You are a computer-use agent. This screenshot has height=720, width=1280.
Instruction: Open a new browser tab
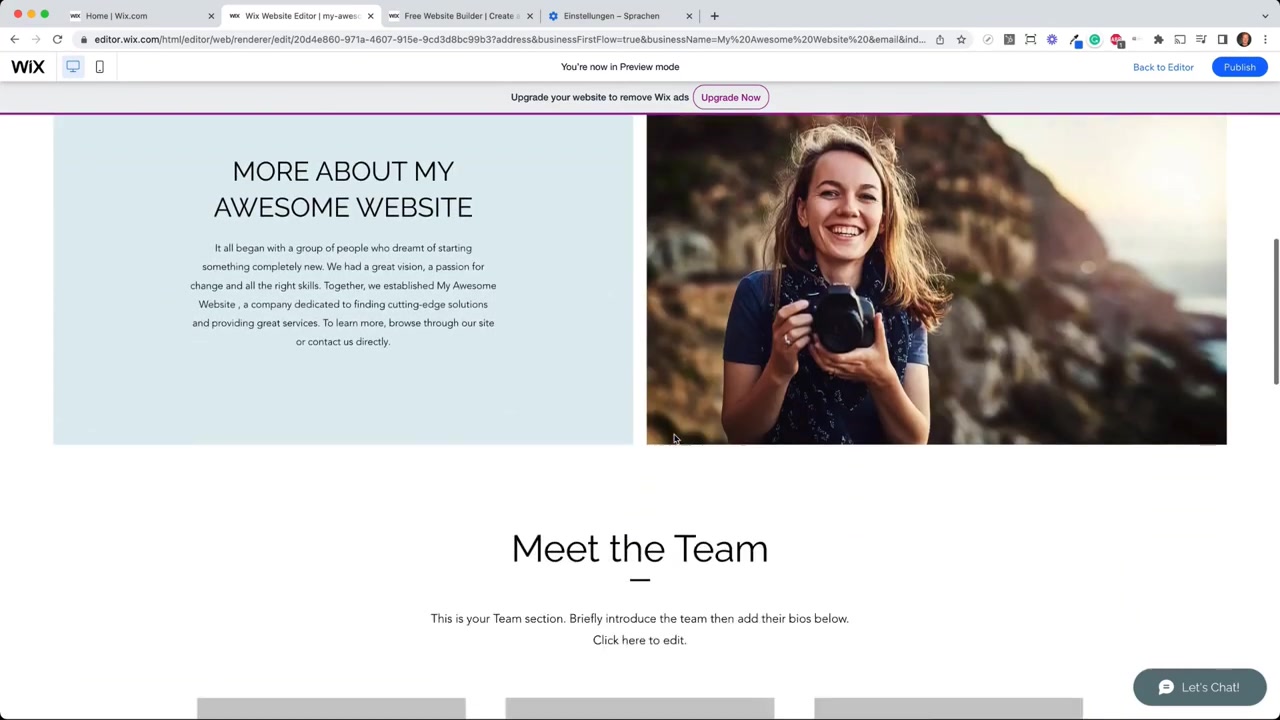[x=714, y=16]
